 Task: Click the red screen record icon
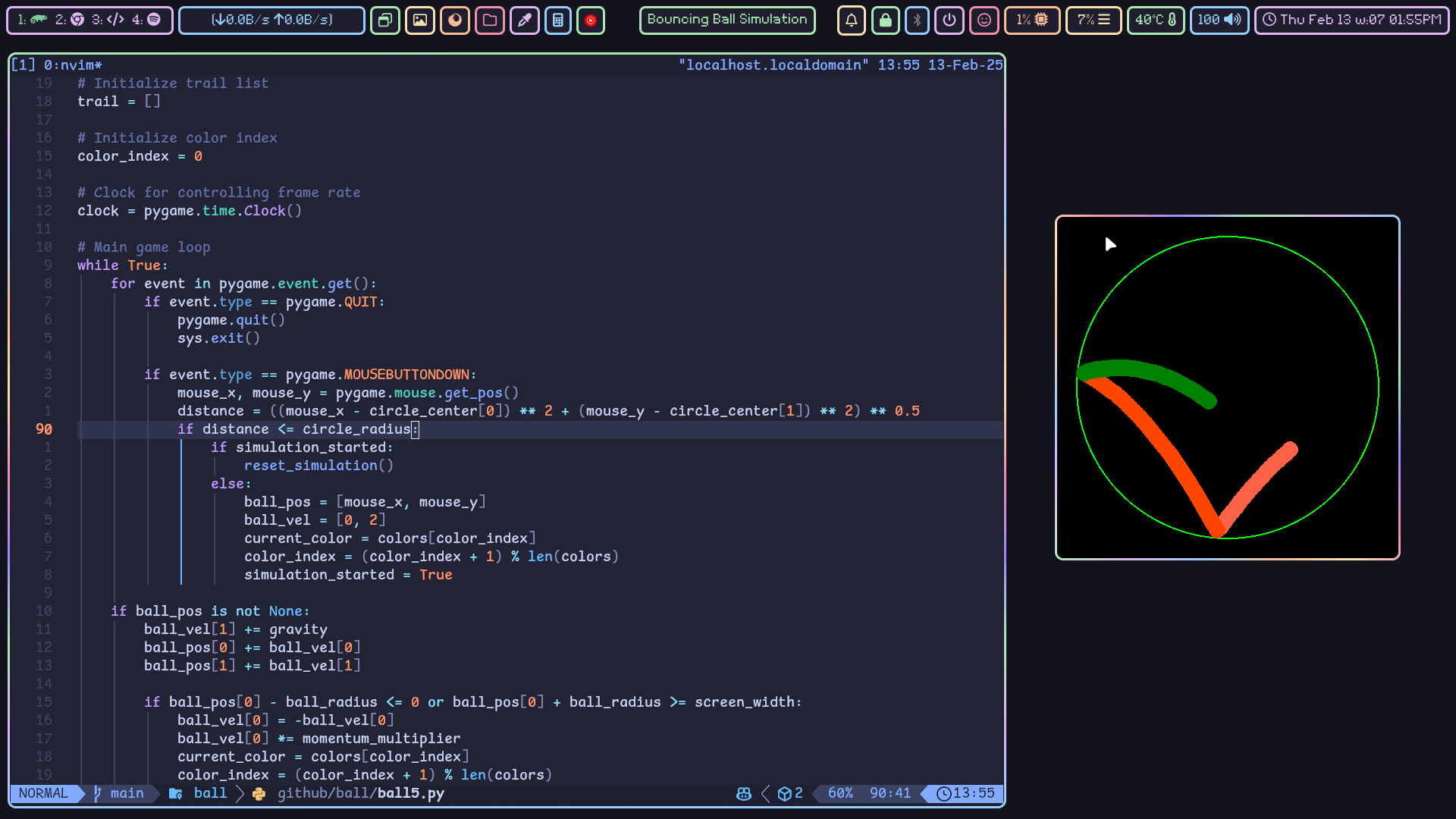pos(591,20)
